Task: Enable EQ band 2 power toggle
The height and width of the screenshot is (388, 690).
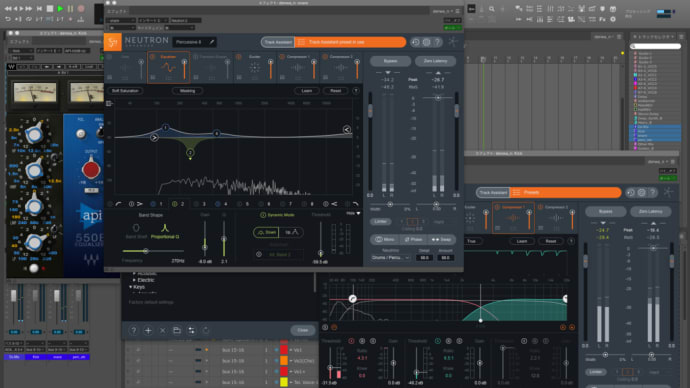Action: [x=175, y=204]
